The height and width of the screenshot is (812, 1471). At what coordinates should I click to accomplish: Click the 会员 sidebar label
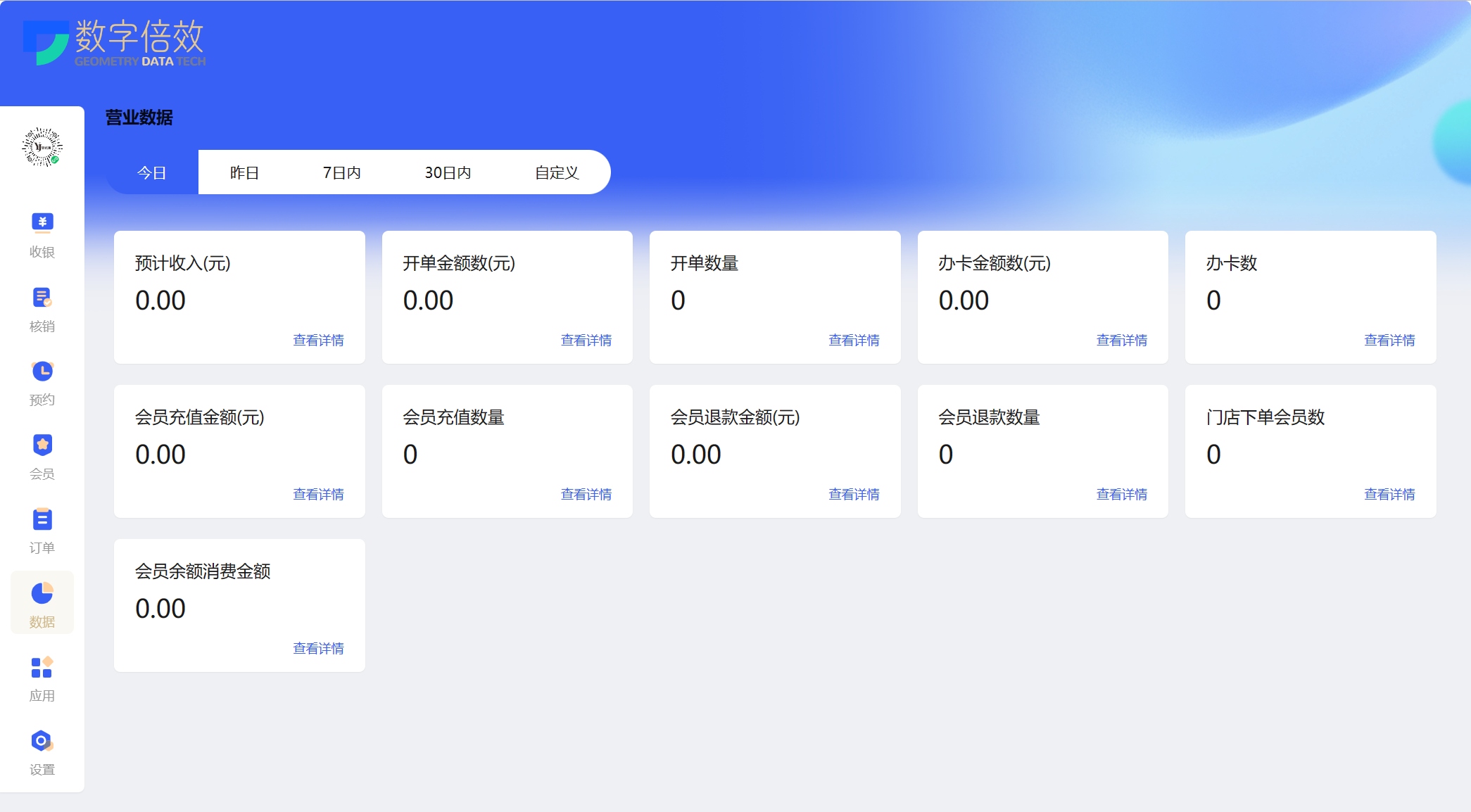[42, 474]
